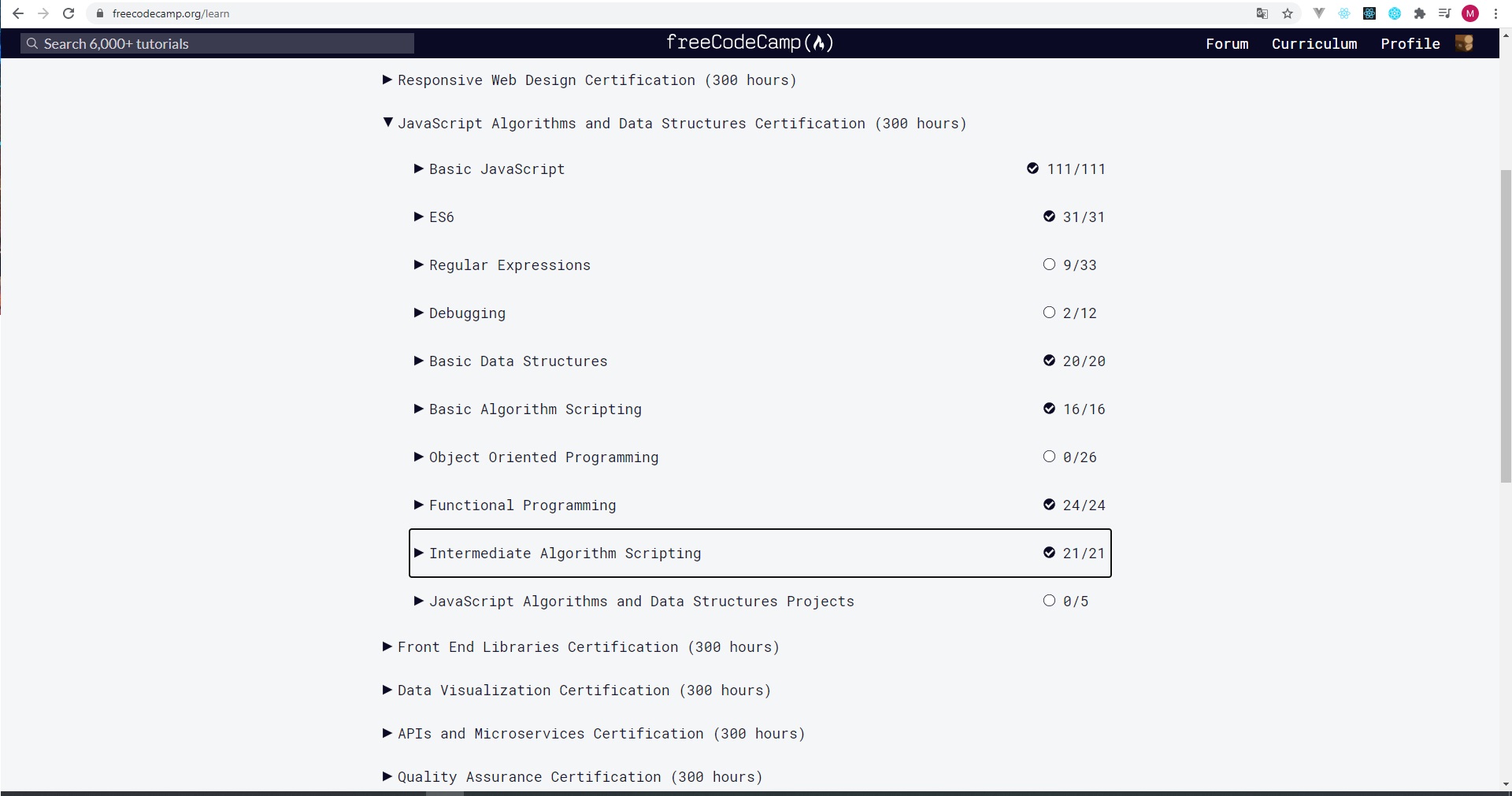Screen dimensions: 1512x796
Task: Open the cyan circular React extension icon
Action: [1395, 13]
